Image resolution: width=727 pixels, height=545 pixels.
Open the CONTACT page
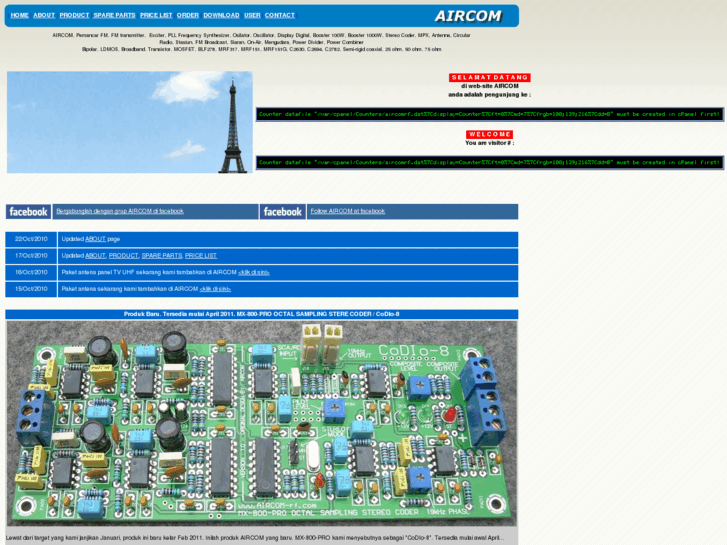280,15
